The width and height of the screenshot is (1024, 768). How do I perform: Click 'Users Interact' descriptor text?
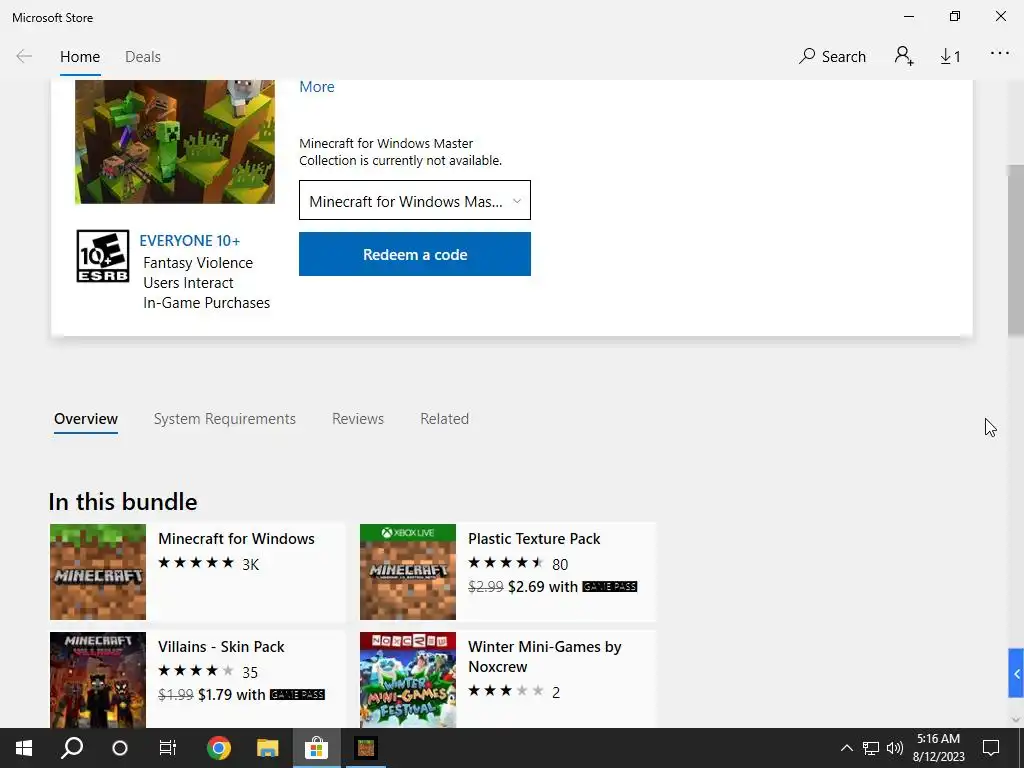point(188,283)
